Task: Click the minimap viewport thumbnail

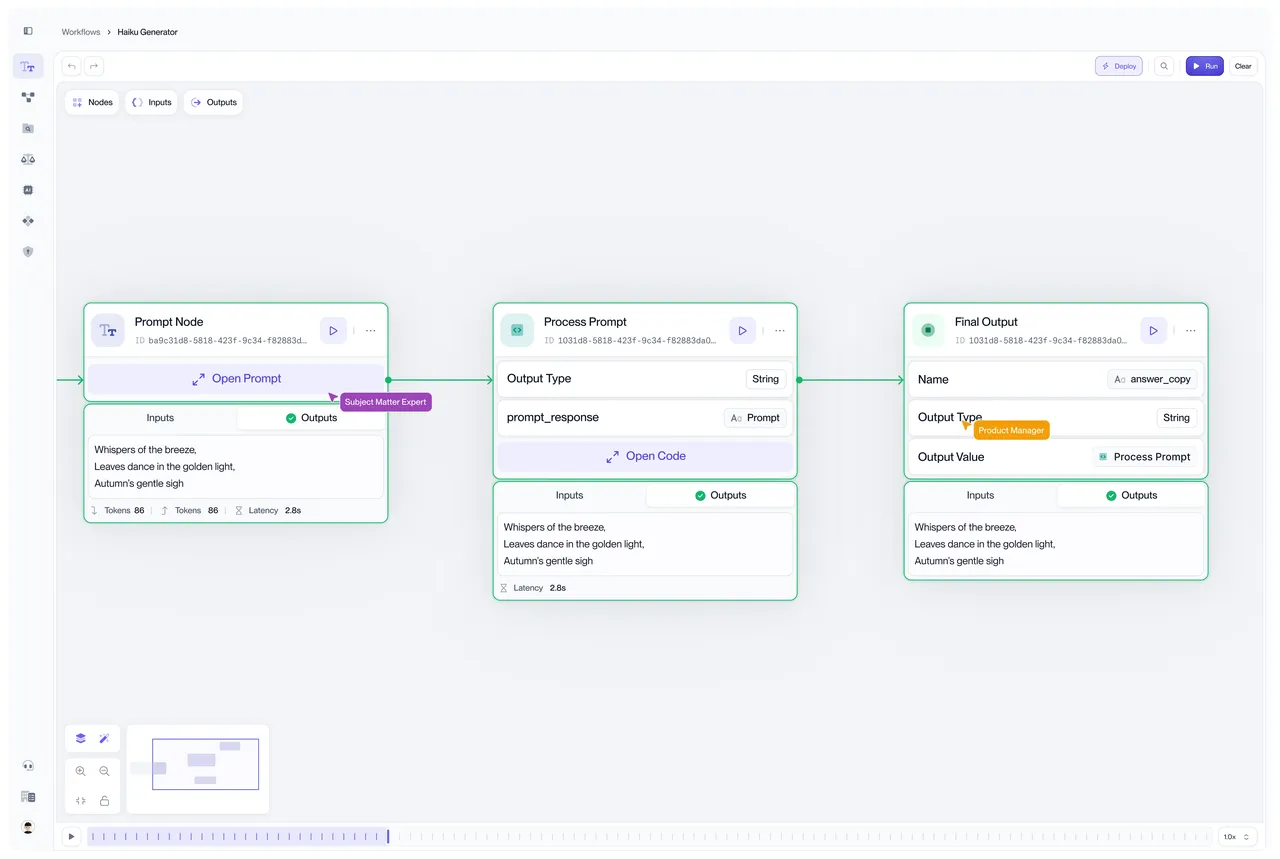Action: coord(205,764)
